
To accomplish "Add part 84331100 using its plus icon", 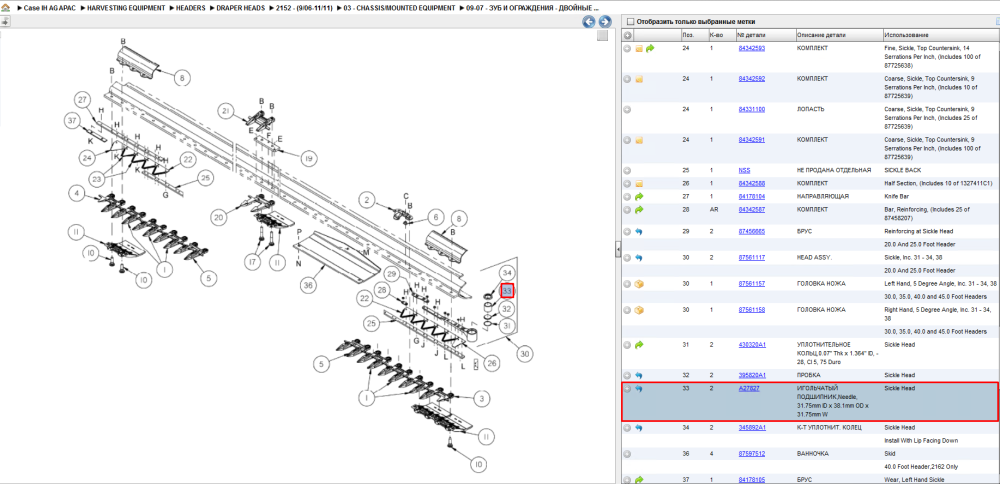I will point(628,110).
